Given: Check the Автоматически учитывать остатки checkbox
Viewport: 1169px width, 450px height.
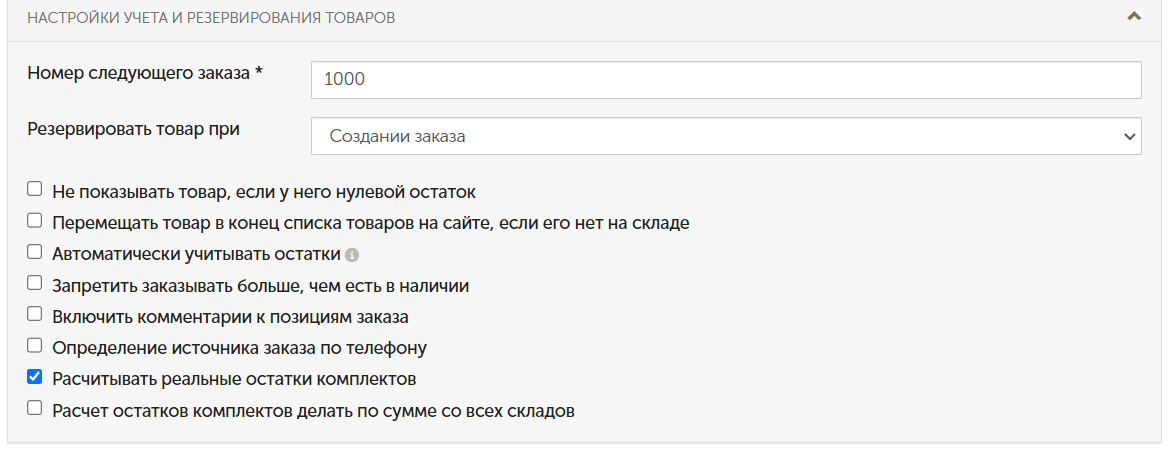Looking at the screenshot, I should (34, 252).
